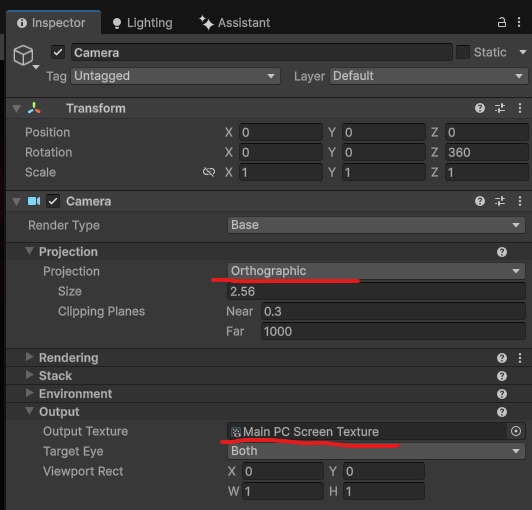
Task: Open the Render Type Base dropdown
Action: [x=376, y=225]
